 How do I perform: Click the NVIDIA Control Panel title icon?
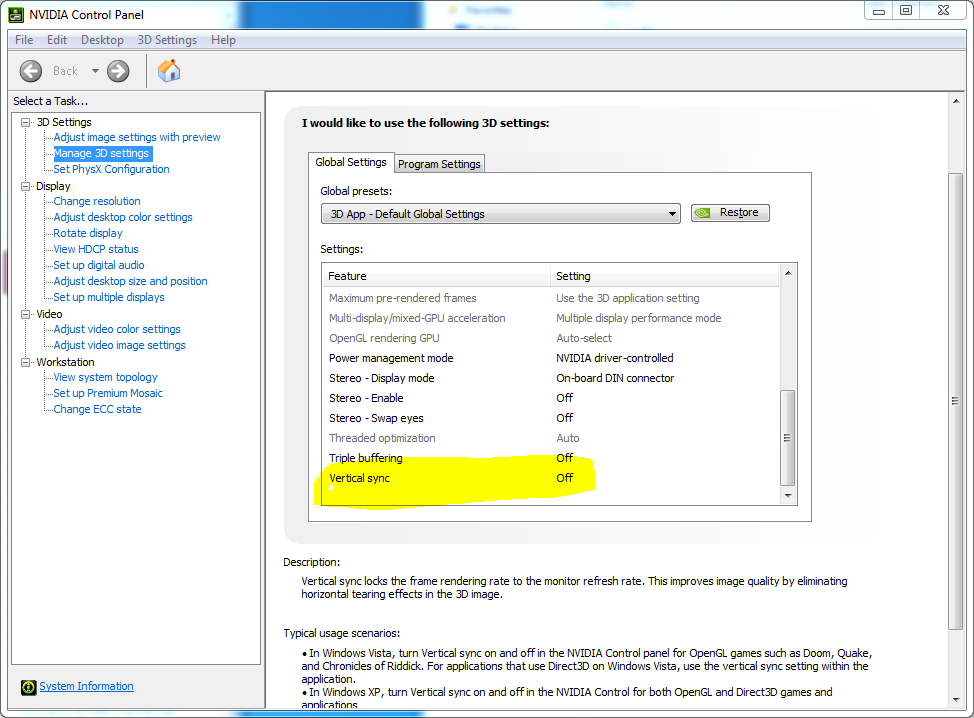16,14
